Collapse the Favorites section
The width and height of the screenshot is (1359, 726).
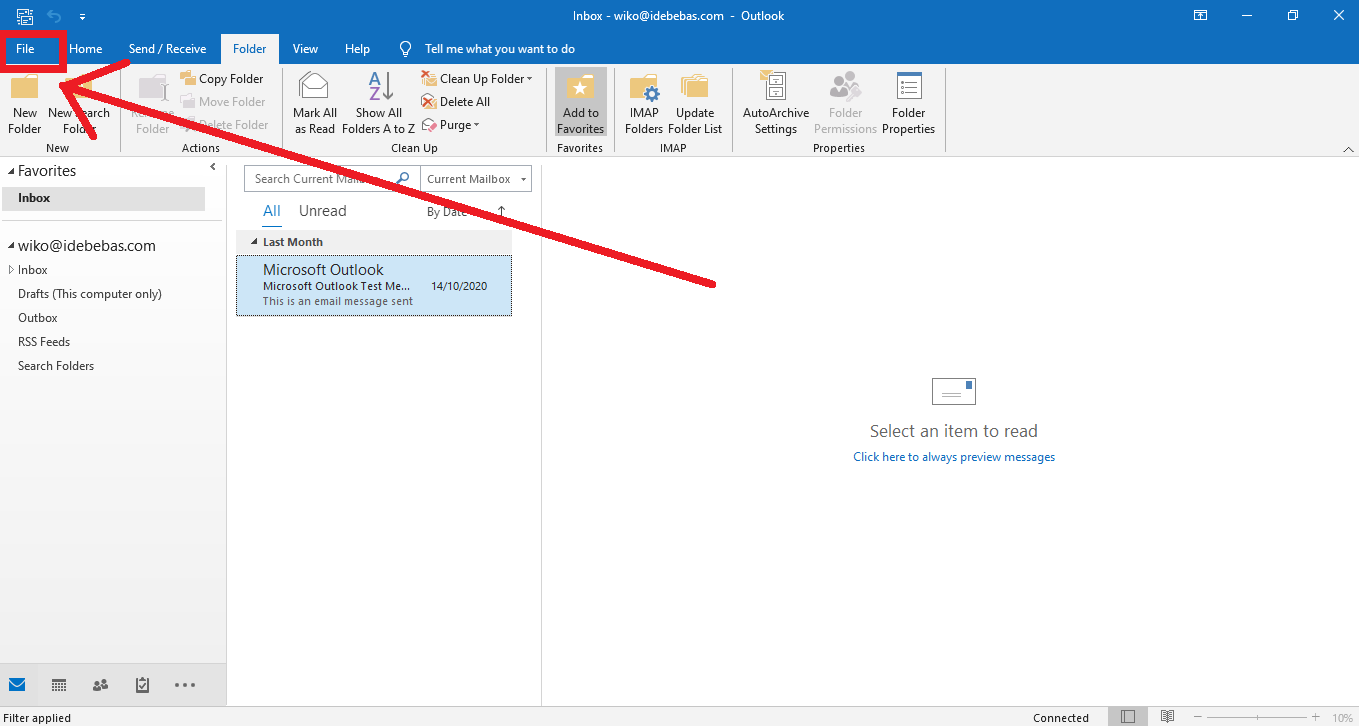click(x=11, y=171)
